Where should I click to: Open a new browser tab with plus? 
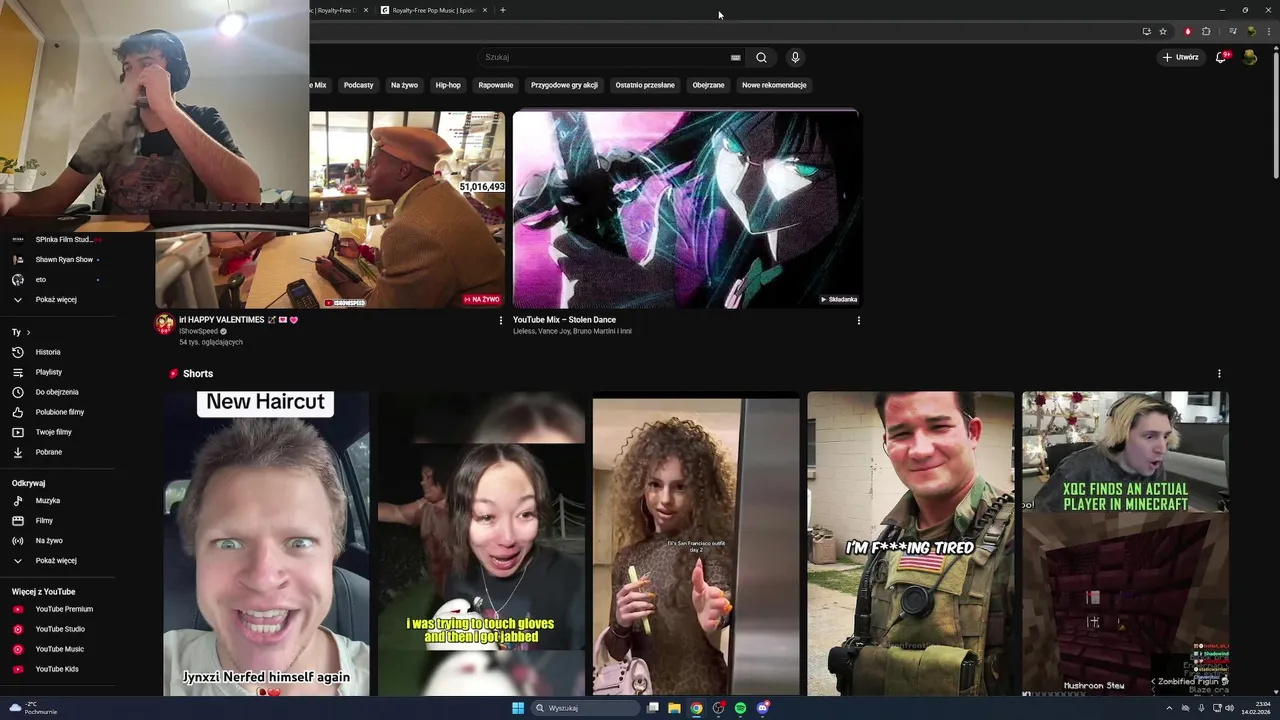[503, 10]
